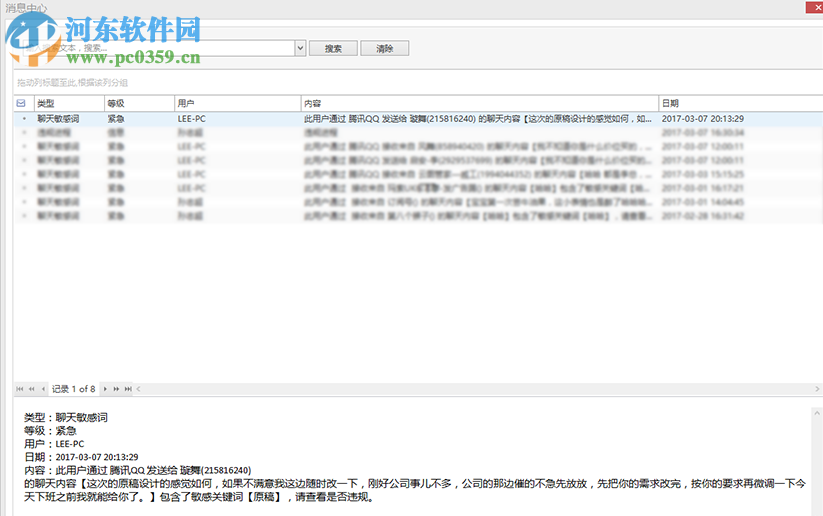Image resolution: width=823 pixels, height=516 pixels.
Task: Click the row indicator dot of the first row
Action: [x=24, y=119]
